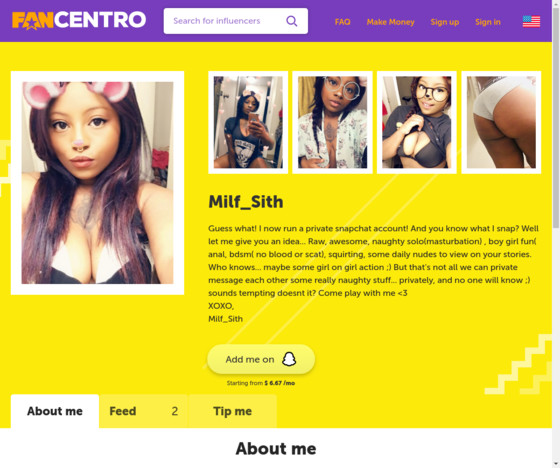This screenshot has width=560, height=468.
Task: Open the Tip me tab
Action: click(x=232, y=411)
